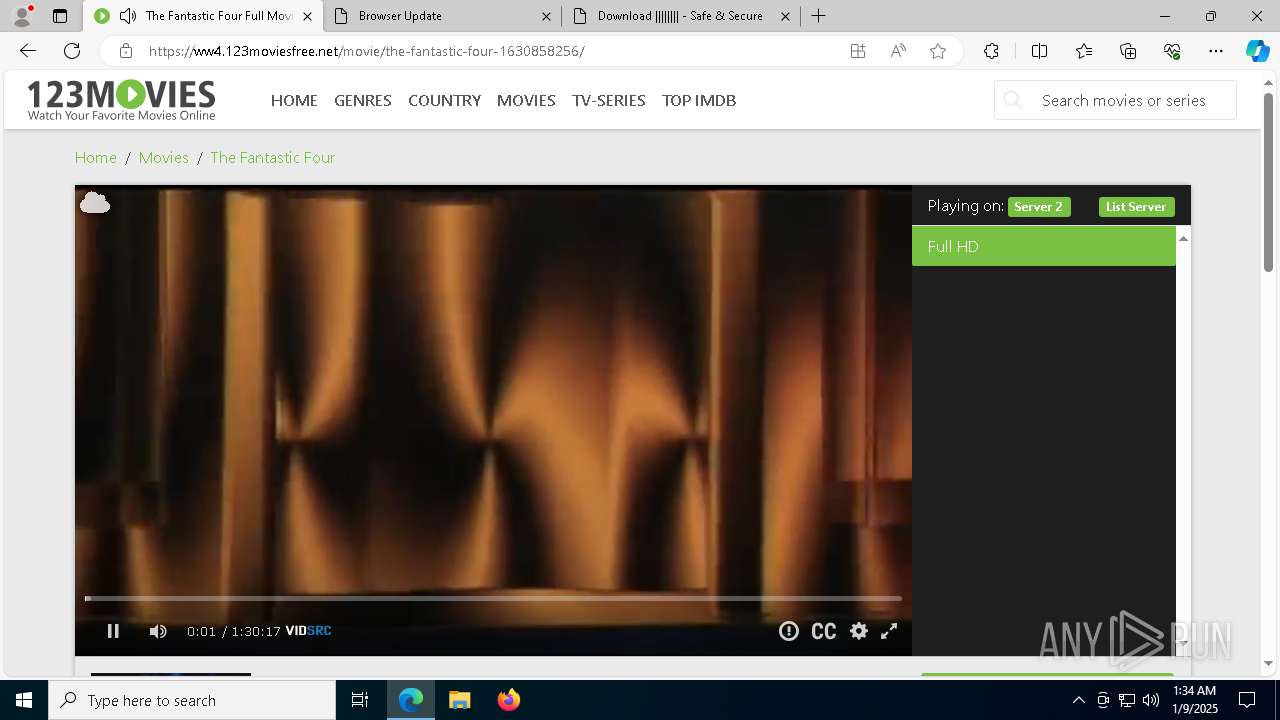Open Browser essentials
This screenshot has width=1280, height=720.
(1172, 51)
